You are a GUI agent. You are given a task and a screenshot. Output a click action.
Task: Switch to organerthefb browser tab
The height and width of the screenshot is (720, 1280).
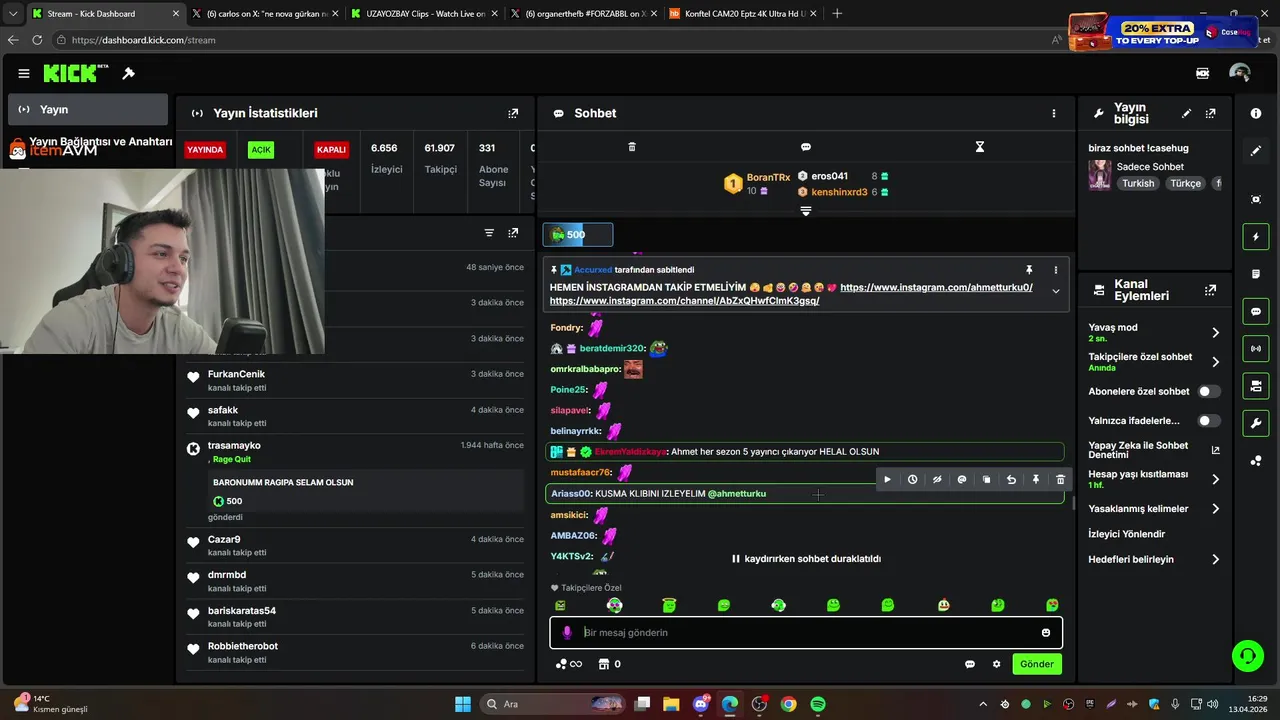click(x=584, y=14)
